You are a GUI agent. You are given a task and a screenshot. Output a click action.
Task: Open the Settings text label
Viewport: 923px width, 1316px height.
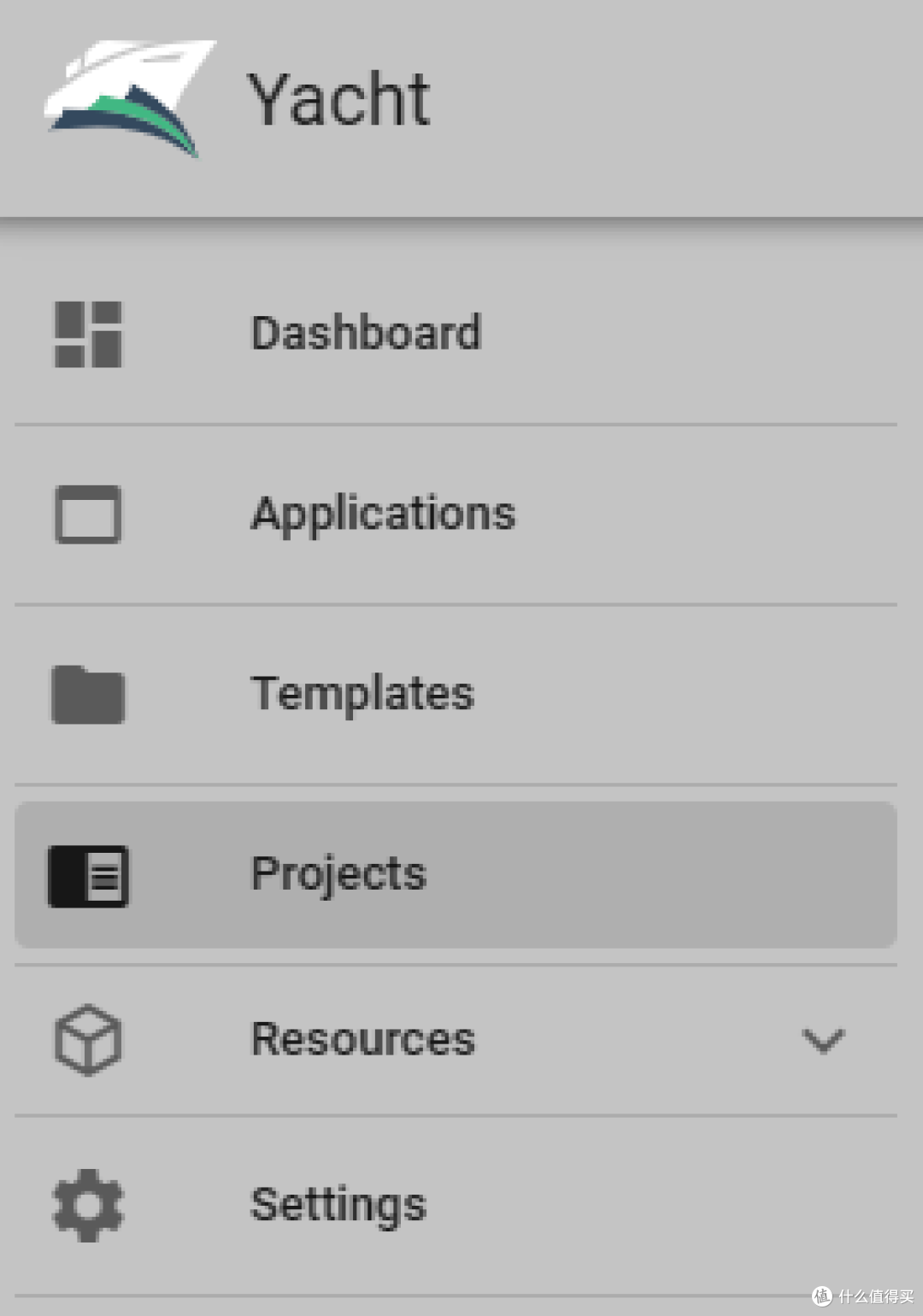pos(338,1205)
